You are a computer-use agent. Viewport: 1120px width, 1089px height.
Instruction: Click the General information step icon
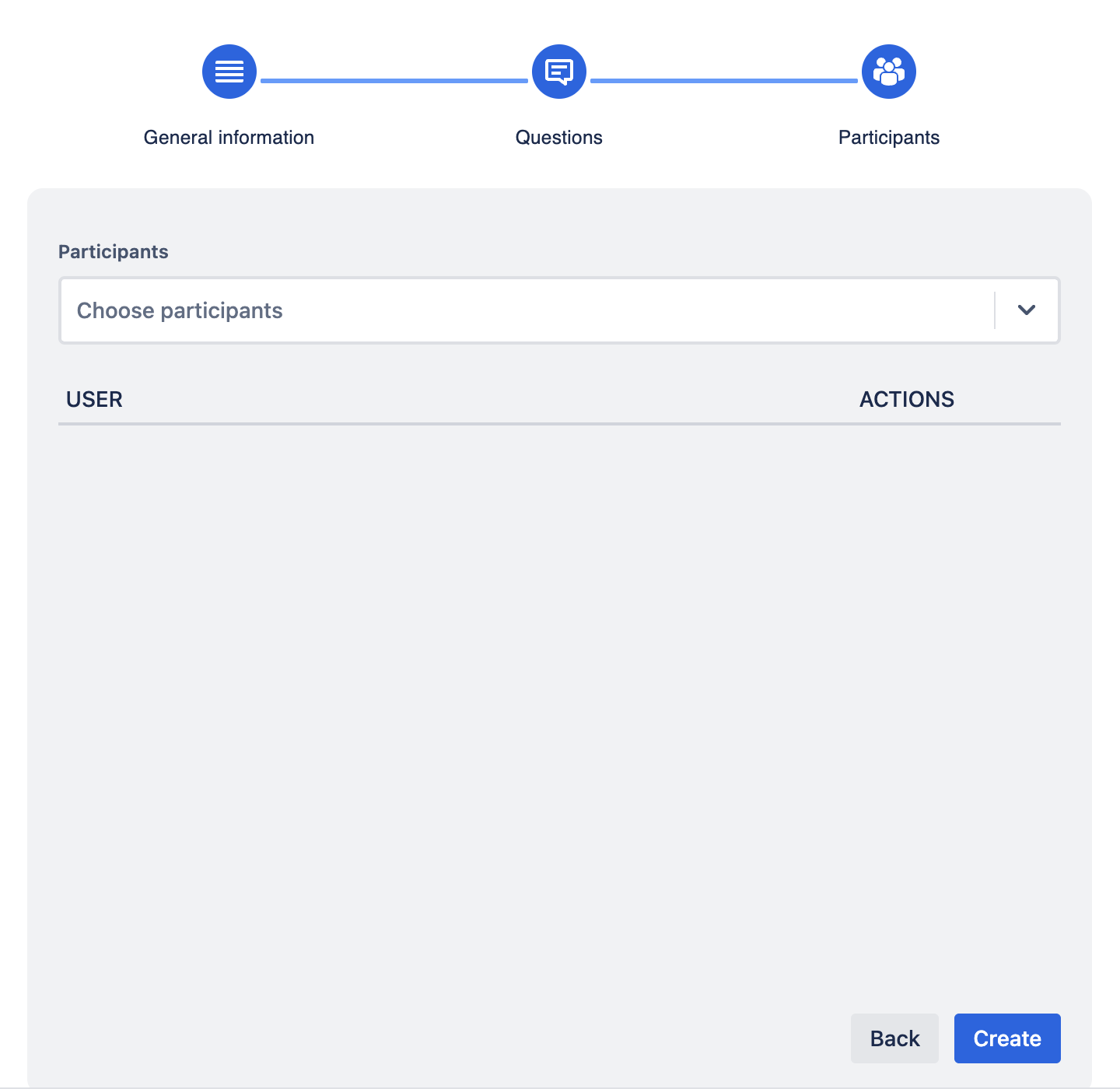(229, 72)
